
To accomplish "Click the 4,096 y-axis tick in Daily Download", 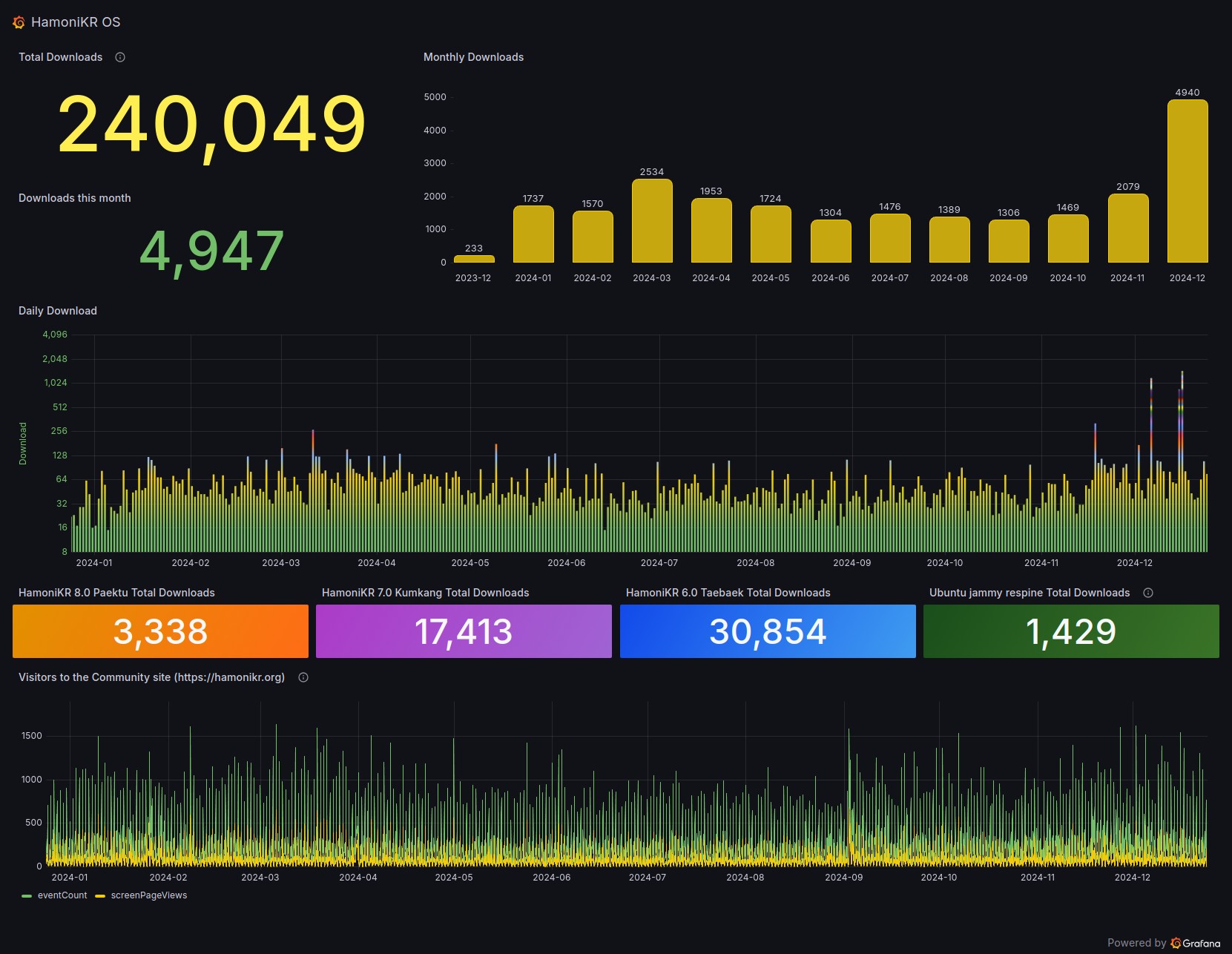I will pyautogui.click(x=55, y=335).
